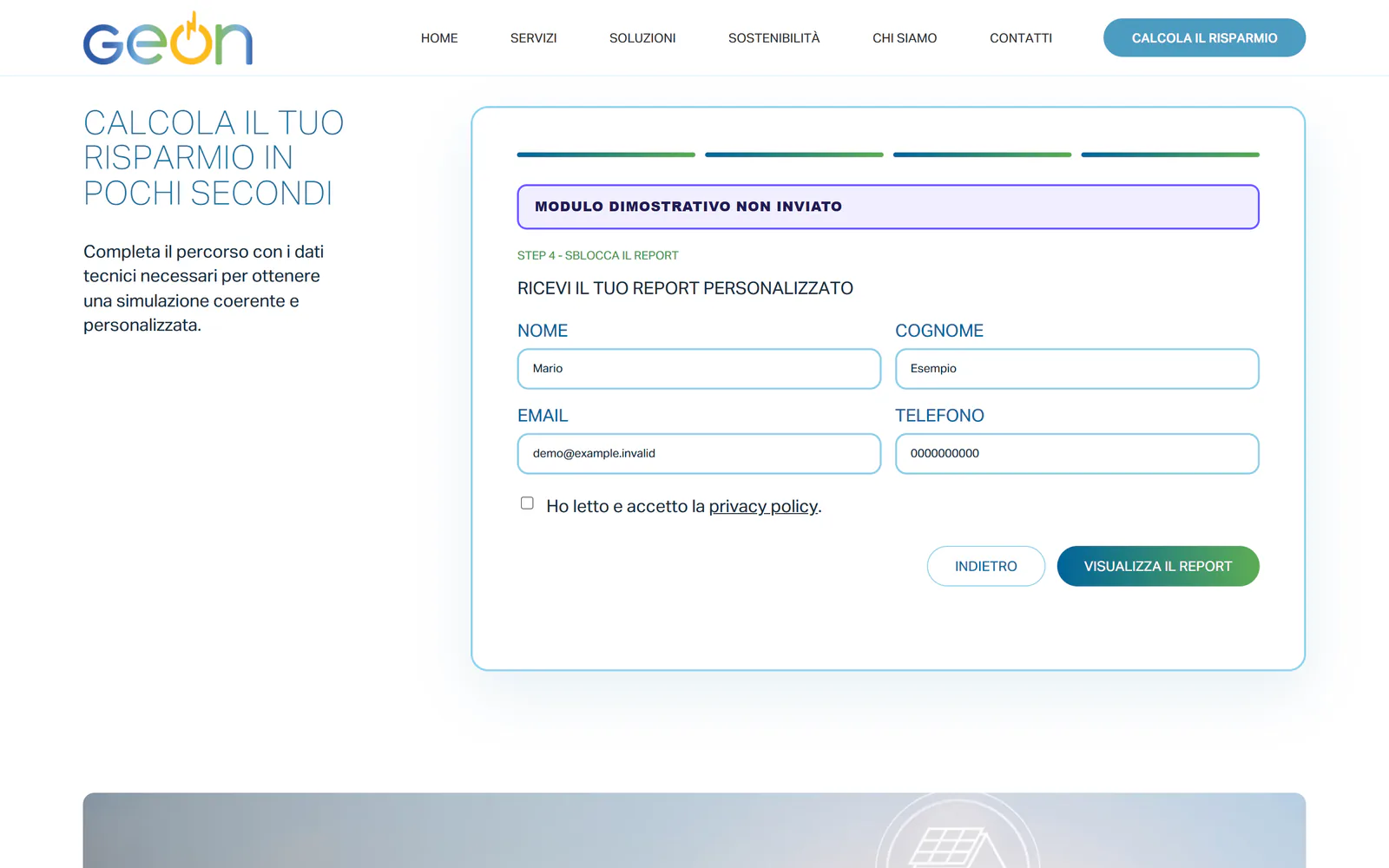This screenshot has height=868, width=1389.
Task: Open the privacy policy link
Action: [x=763, y=506]
